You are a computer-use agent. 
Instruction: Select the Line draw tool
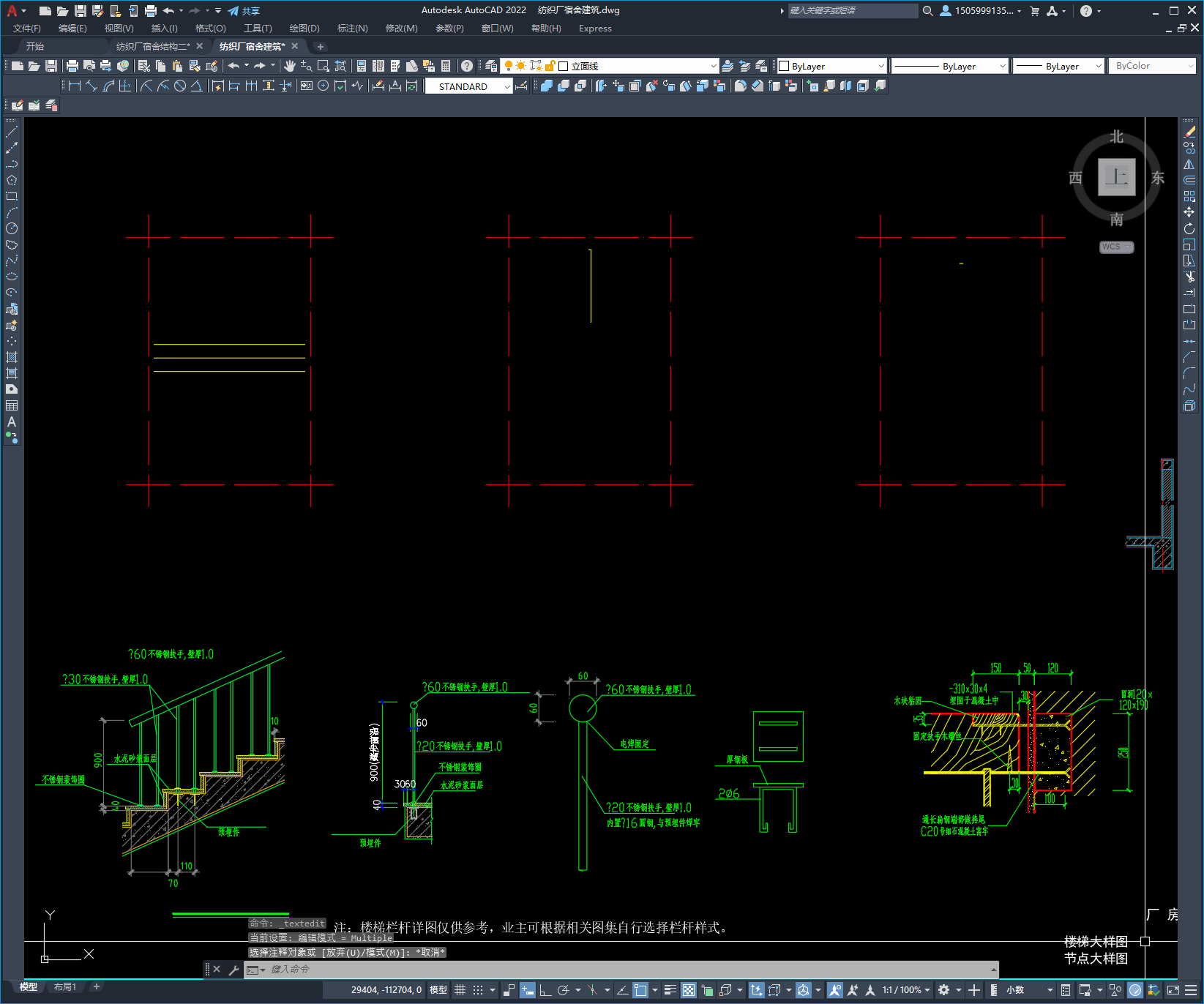pyautogui.click(x=12, y=132)
